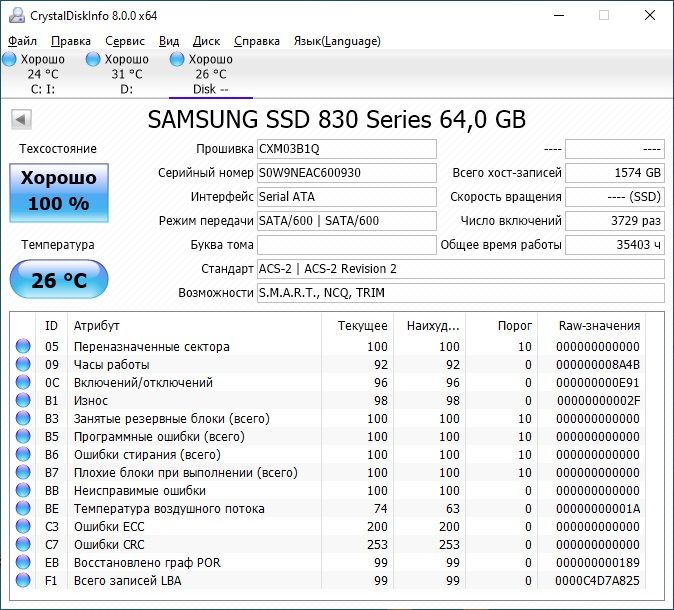Click status orb of row C7 Ошибки CRC
The height and width of the screenshot is (610, 674).
(x=23, y=545)
